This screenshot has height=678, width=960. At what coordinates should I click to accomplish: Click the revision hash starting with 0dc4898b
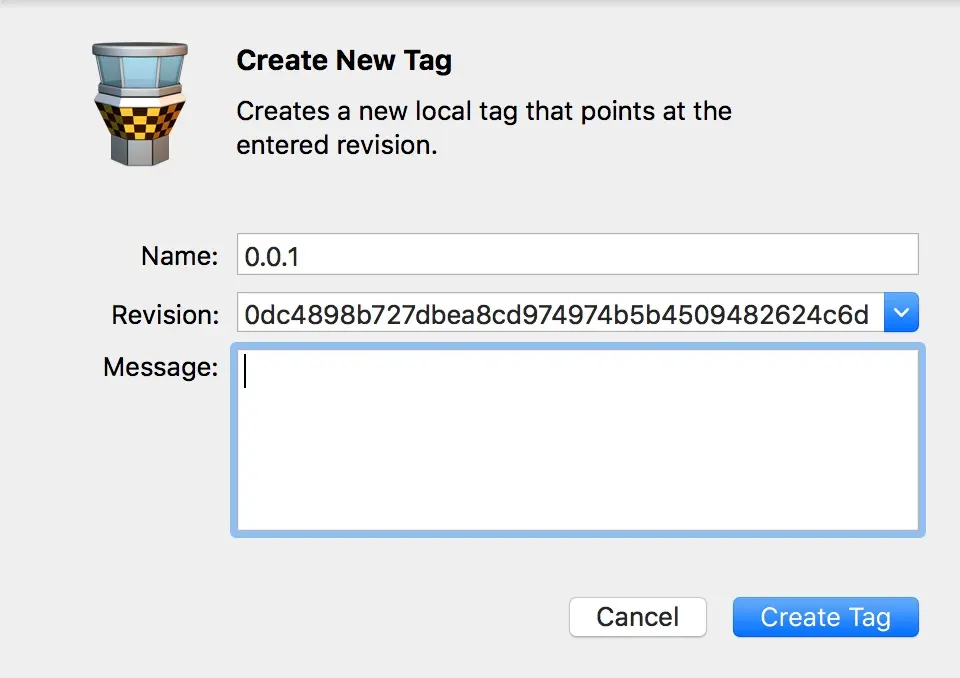[x=557, y=315]
